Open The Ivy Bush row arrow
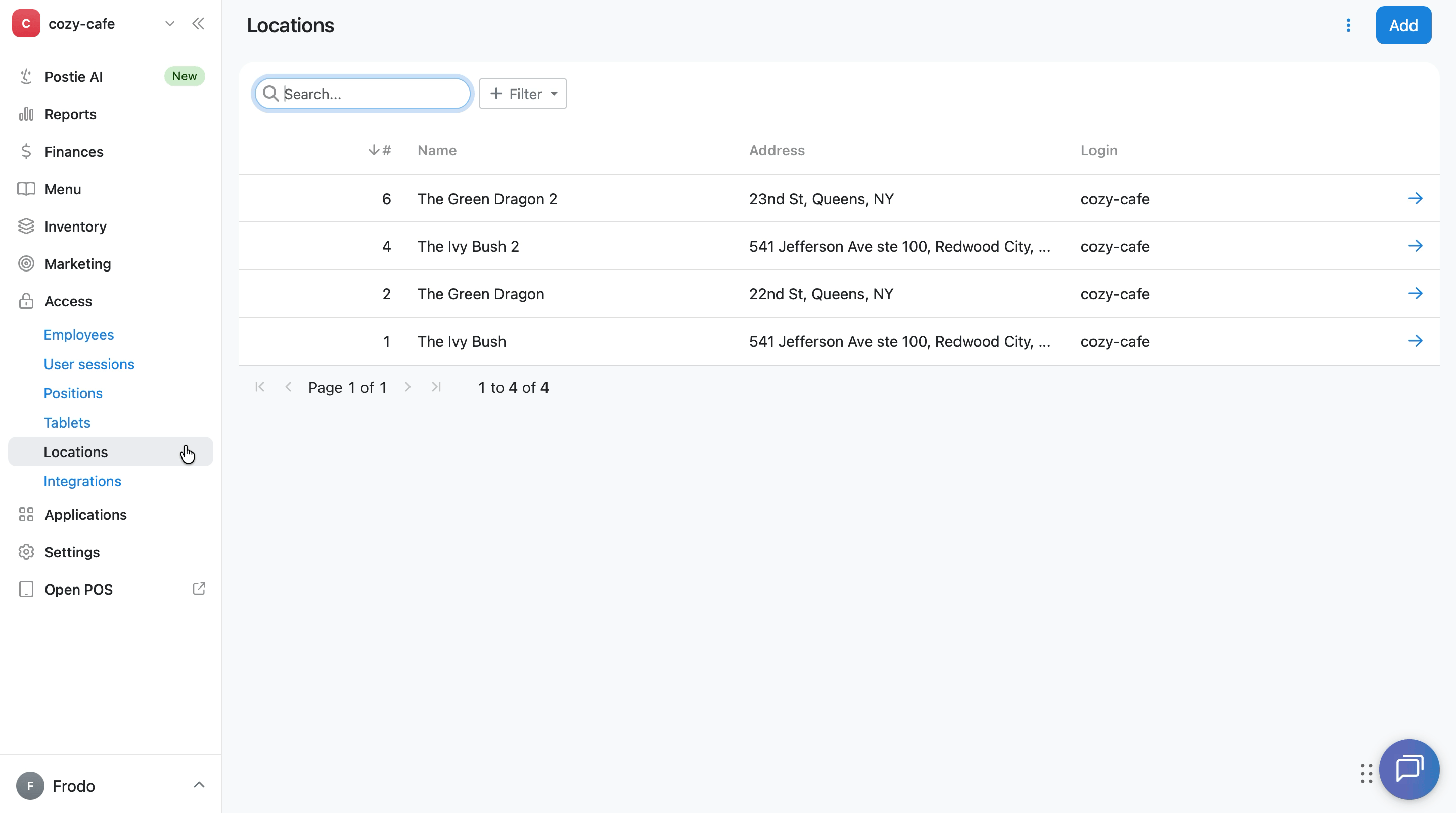The image size is (1456, 813). 1415,341
